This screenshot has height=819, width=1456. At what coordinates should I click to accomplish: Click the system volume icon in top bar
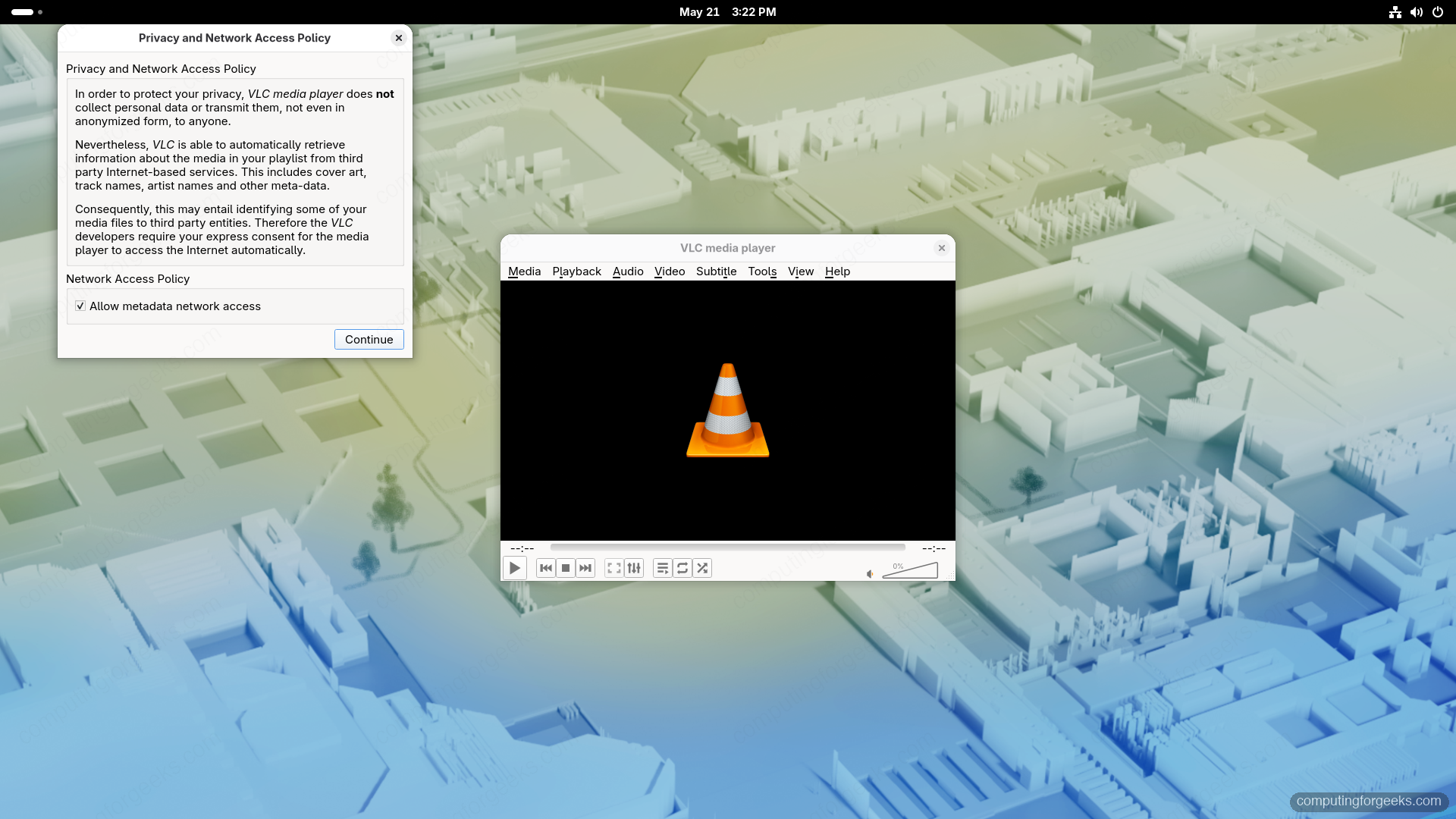(x=1417, y=12)
